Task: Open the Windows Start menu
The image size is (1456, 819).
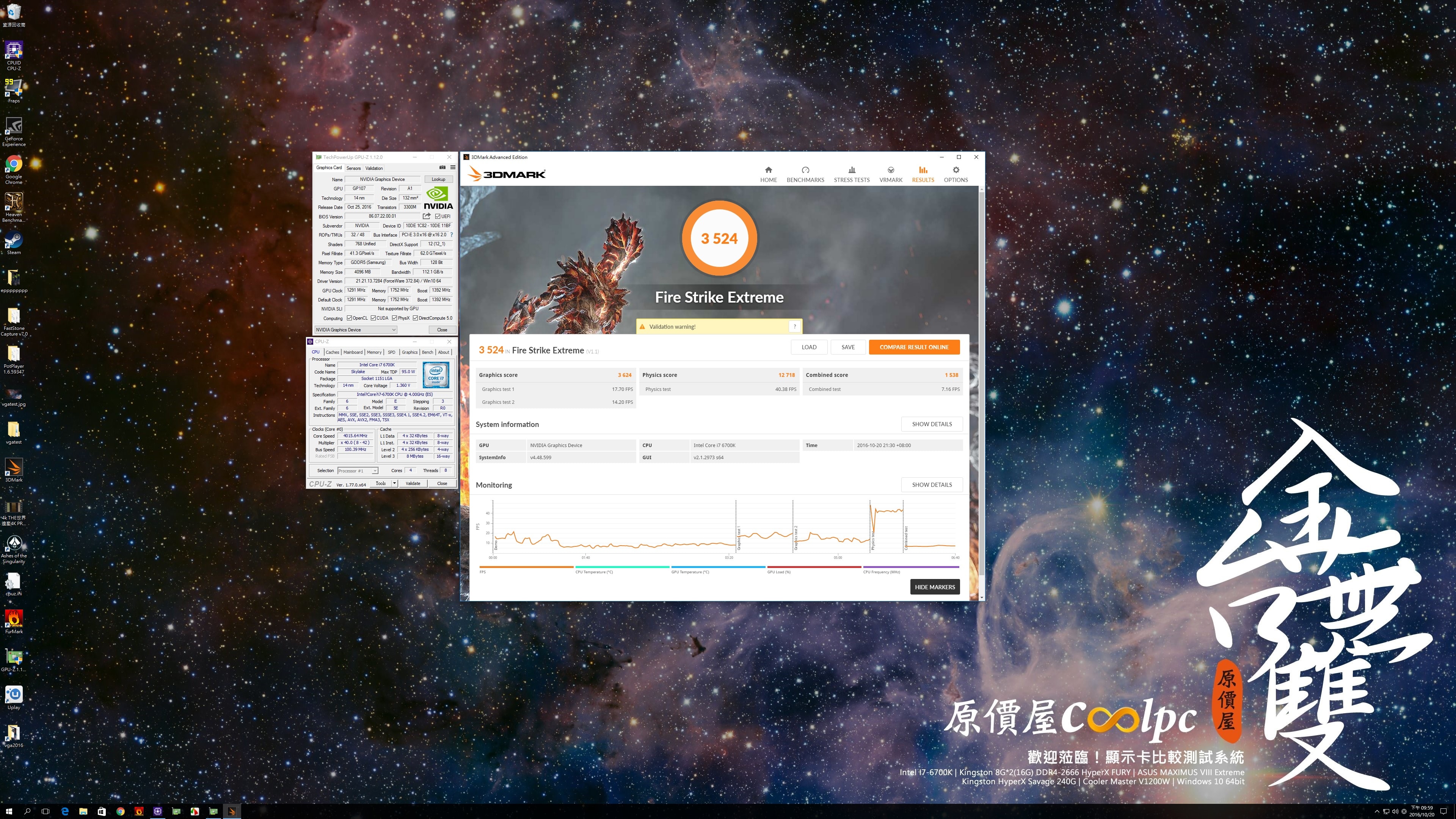Action: [x=9, y=811]
